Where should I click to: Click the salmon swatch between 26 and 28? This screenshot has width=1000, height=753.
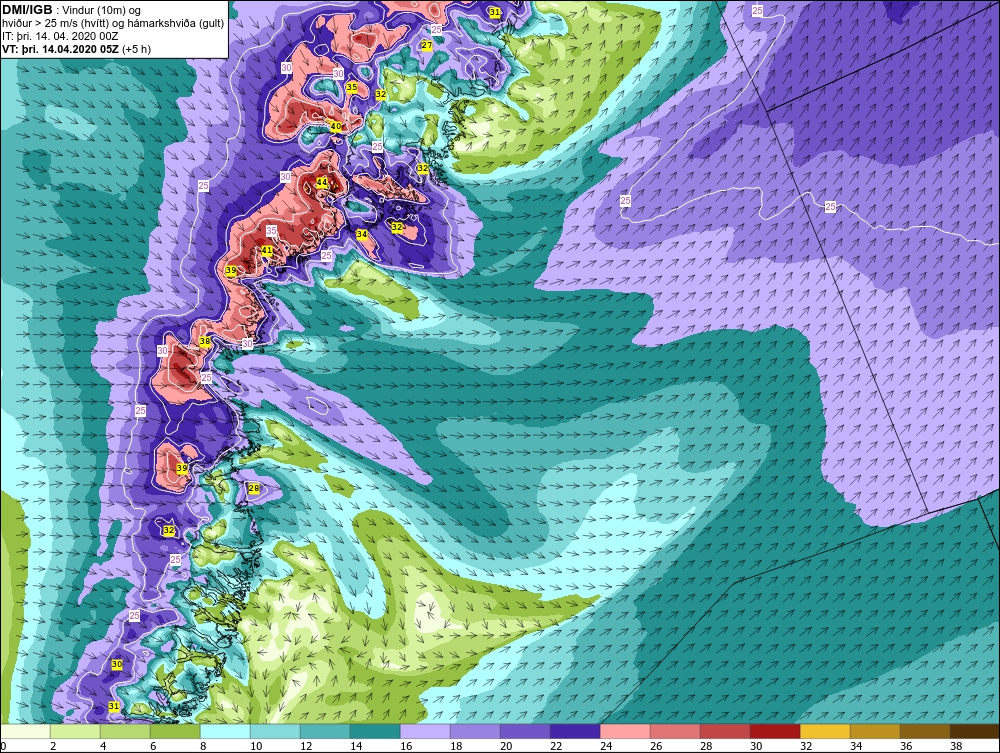coord(675,732)
